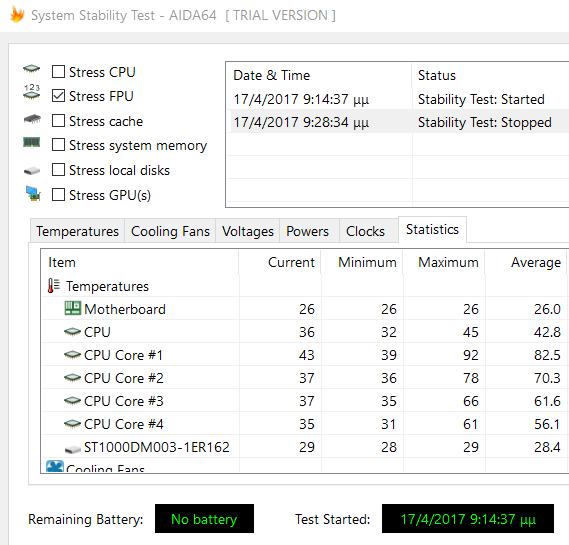
Task: Uncheck the Stress FPU checkbox
Action: point(58,96)
